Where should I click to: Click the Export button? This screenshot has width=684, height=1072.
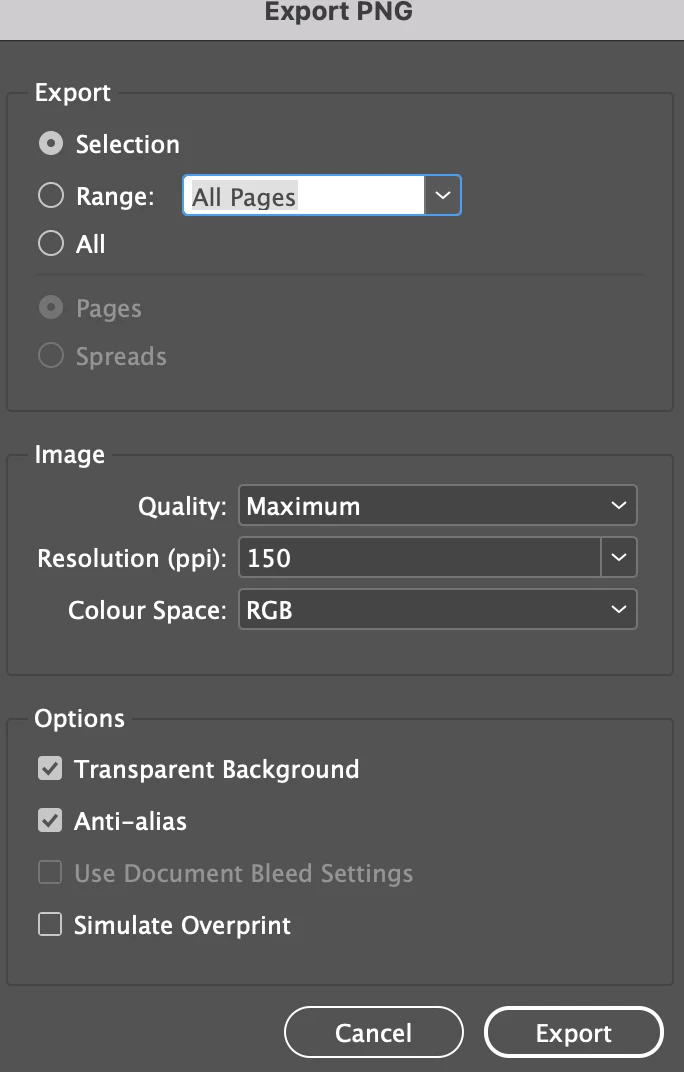pyautogui.click(x=573, y=1033)
